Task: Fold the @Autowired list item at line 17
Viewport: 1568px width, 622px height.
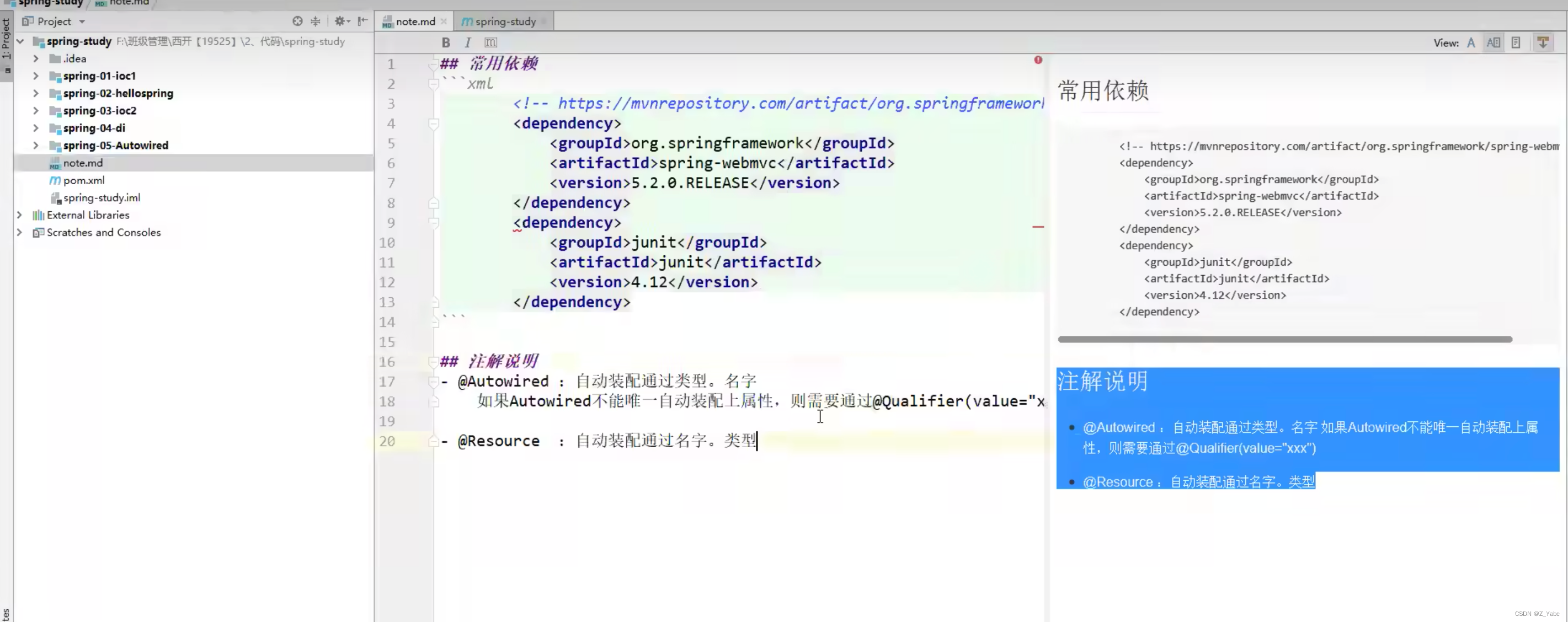Action: [434, 382]
